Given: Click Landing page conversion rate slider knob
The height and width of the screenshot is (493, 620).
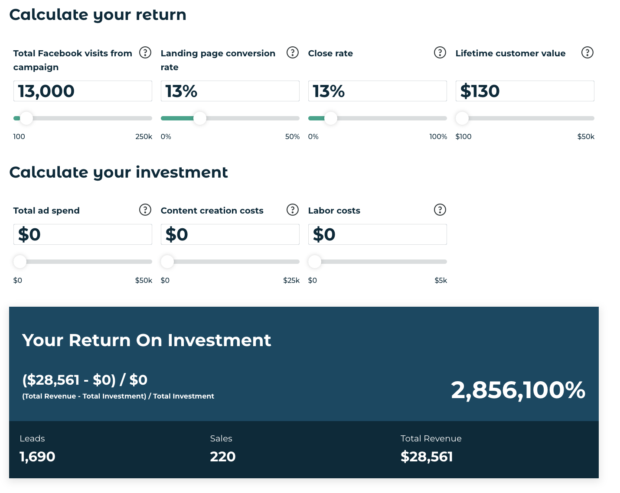Looking at the screenshot, I should (x=200, y=118).
